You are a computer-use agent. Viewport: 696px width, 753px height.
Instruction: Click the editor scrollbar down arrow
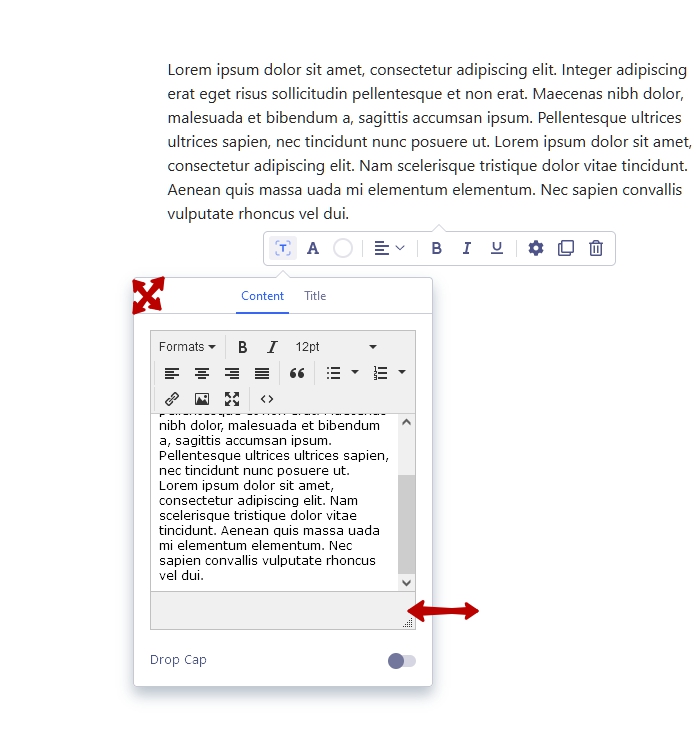406,582
